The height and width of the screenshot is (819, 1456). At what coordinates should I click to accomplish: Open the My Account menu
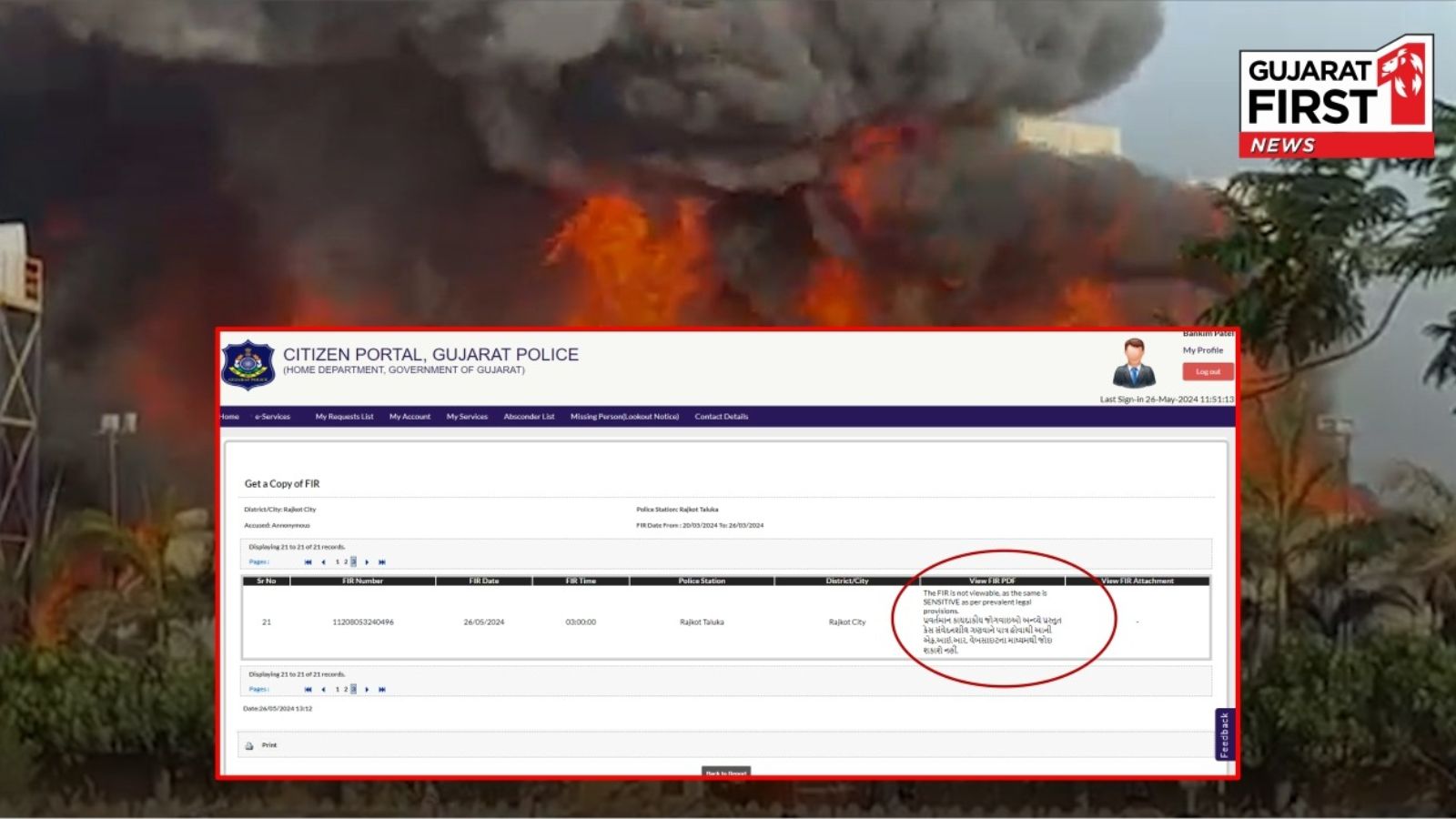point(409,417)
